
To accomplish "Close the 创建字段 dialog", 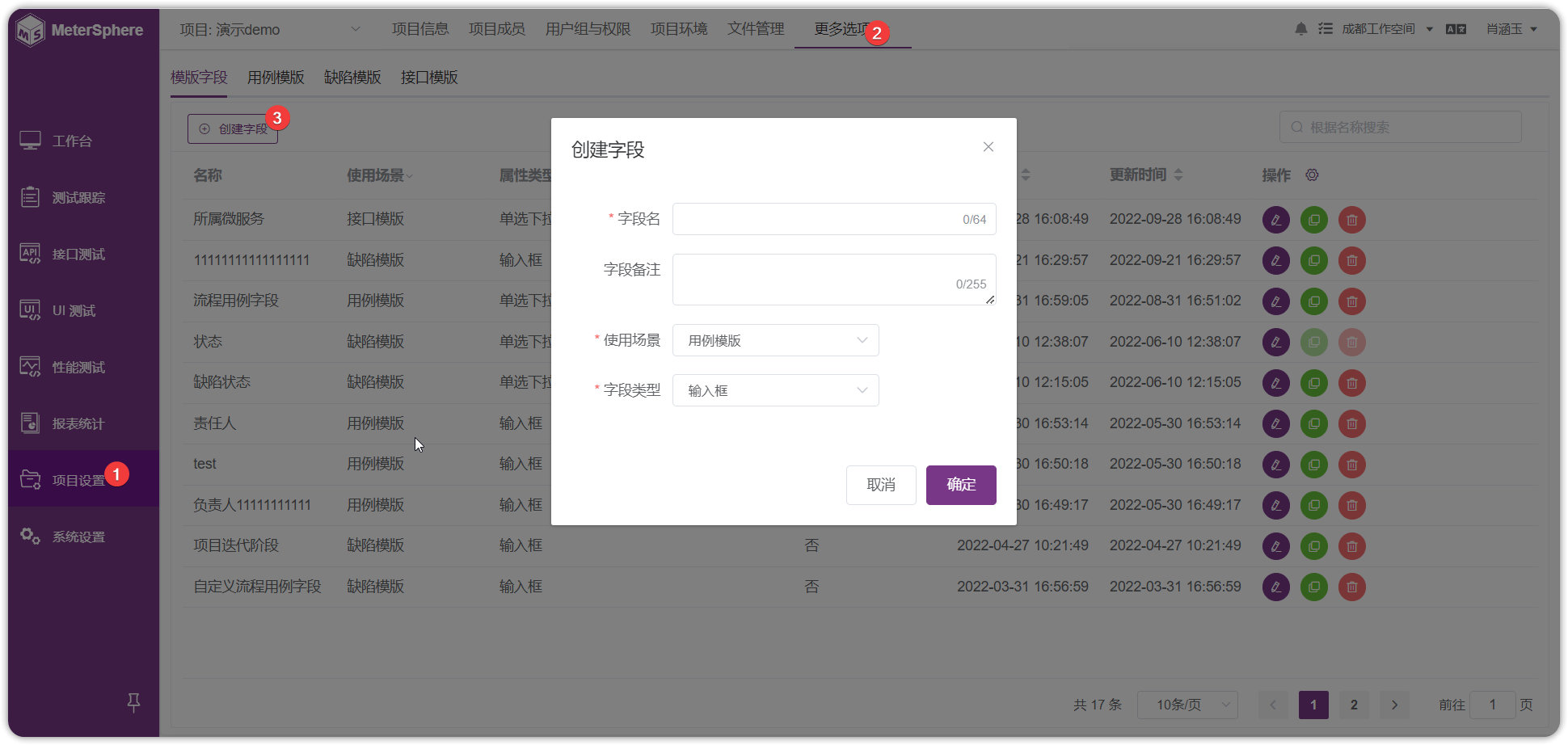I will pos(988,147).
